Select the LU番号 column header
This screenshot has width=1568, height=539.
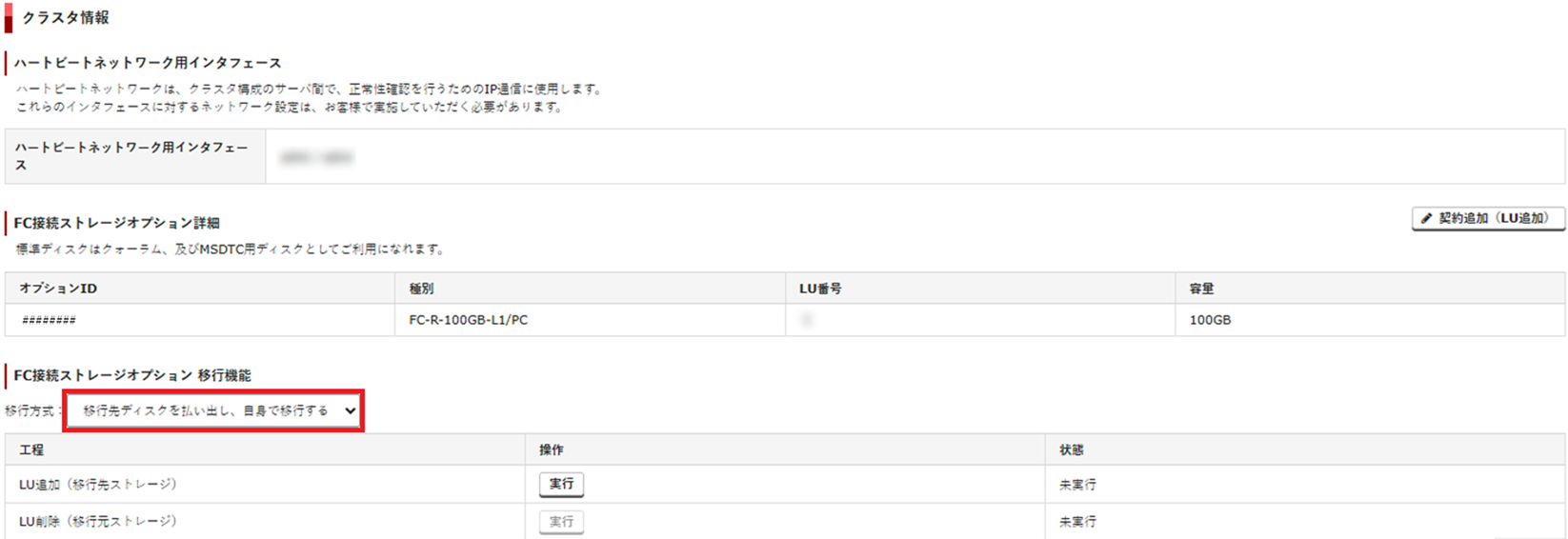pyautogui.click(x=820, y=289)
